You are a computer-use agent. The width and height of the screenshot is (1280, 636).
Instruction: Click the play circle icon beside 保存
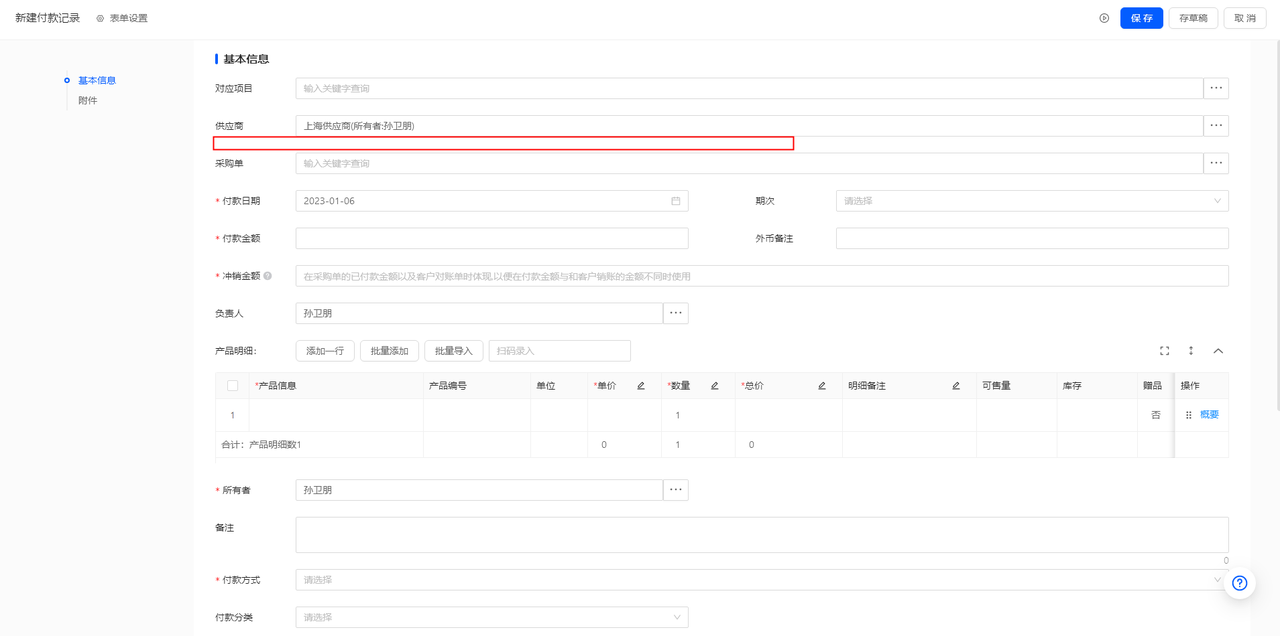coord(1104,18)
